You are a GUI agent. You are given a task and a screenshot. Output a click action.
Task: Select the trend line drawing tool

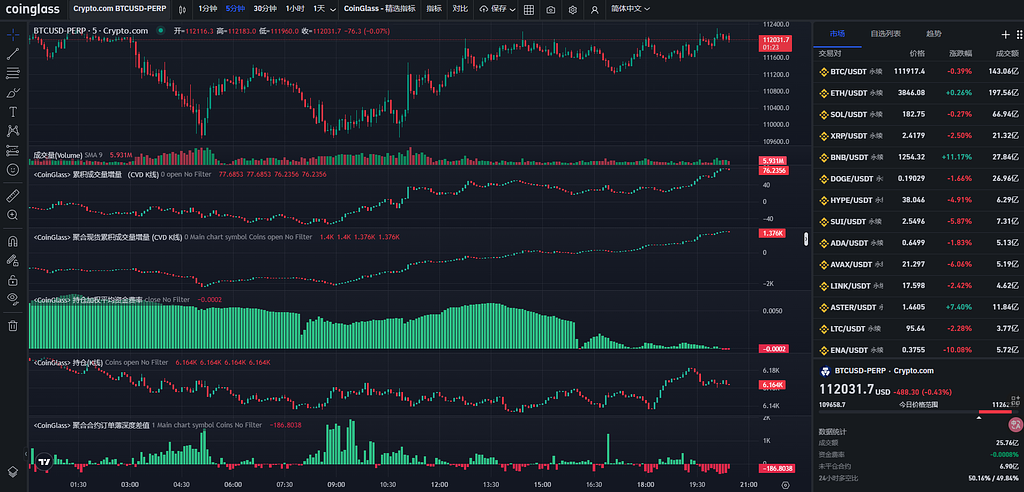[x=13, y=54]
